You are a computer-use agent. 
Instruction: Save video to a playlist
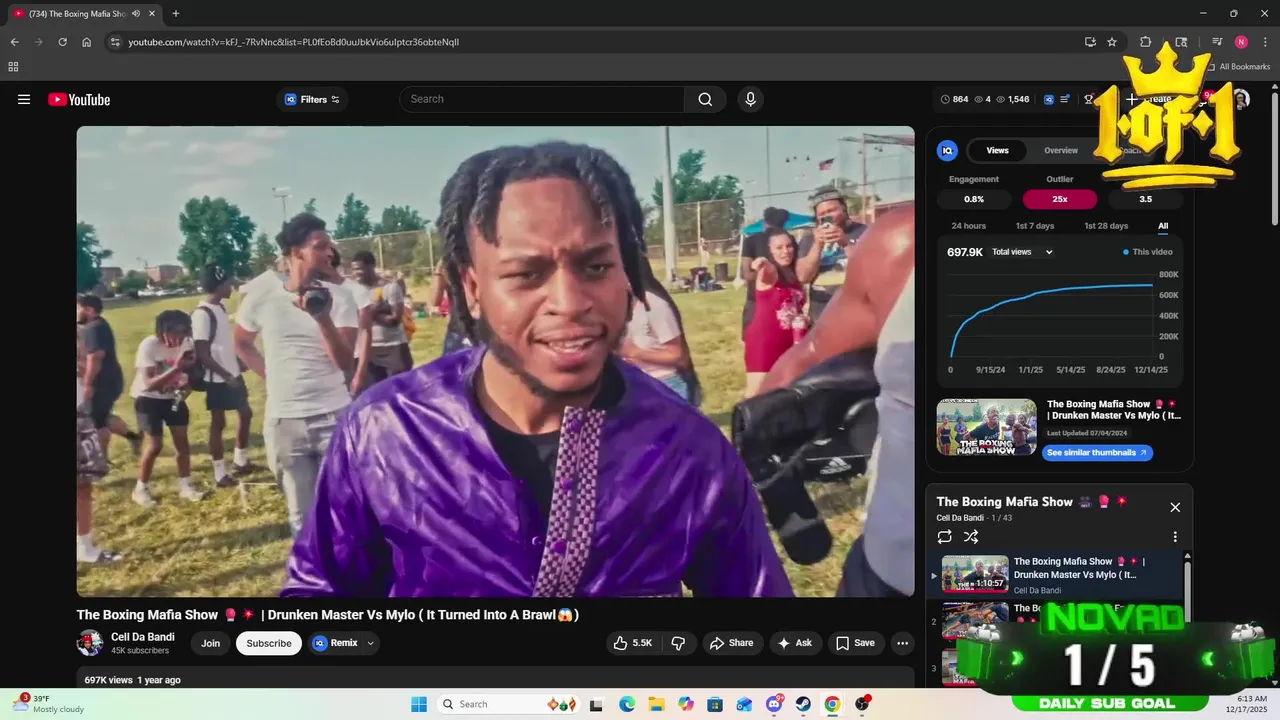856,643
